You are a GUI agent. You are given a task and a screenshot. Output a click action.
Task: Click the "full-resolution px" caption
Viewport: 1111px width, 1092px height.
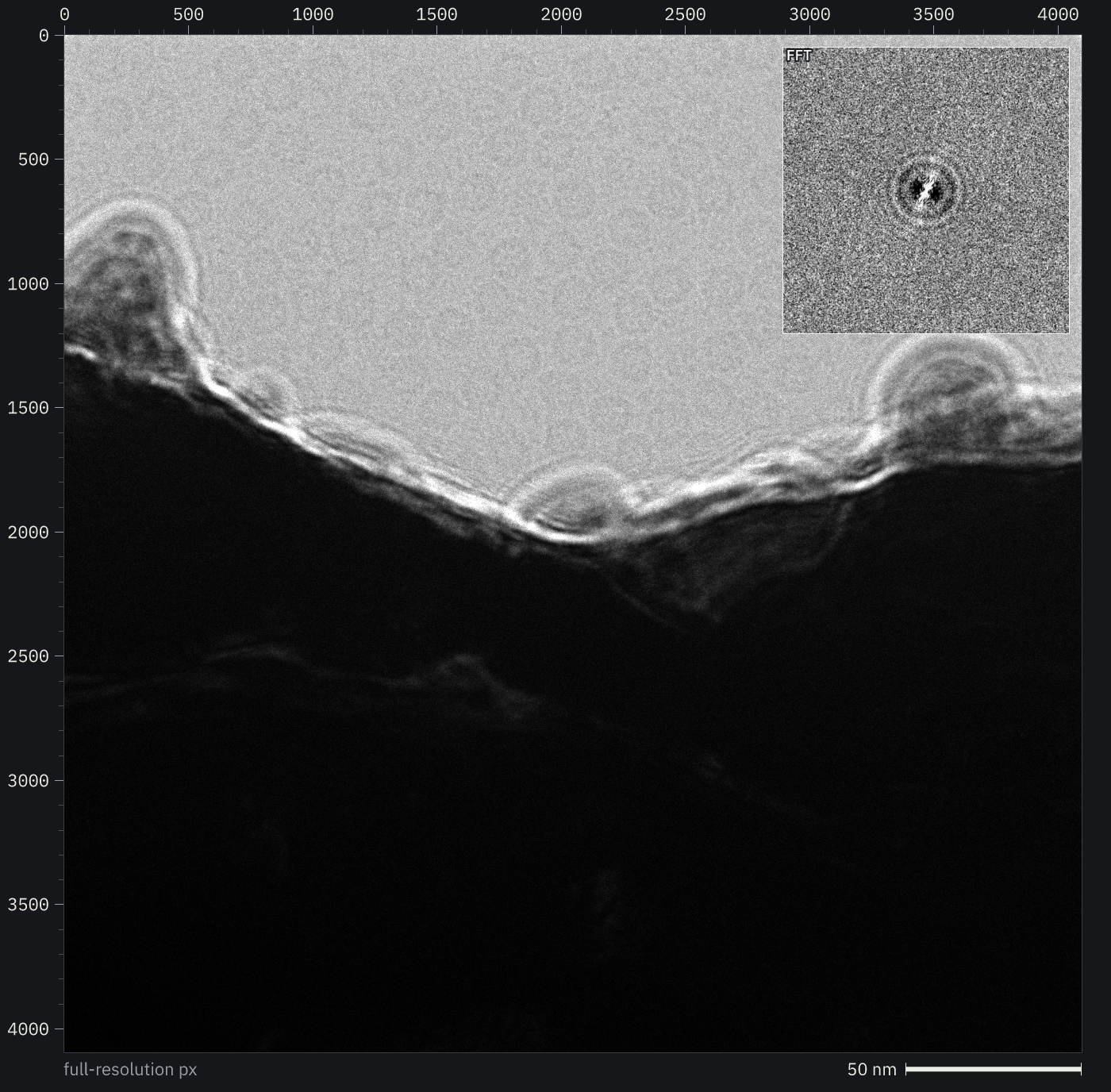click(x=130, y=1070)
